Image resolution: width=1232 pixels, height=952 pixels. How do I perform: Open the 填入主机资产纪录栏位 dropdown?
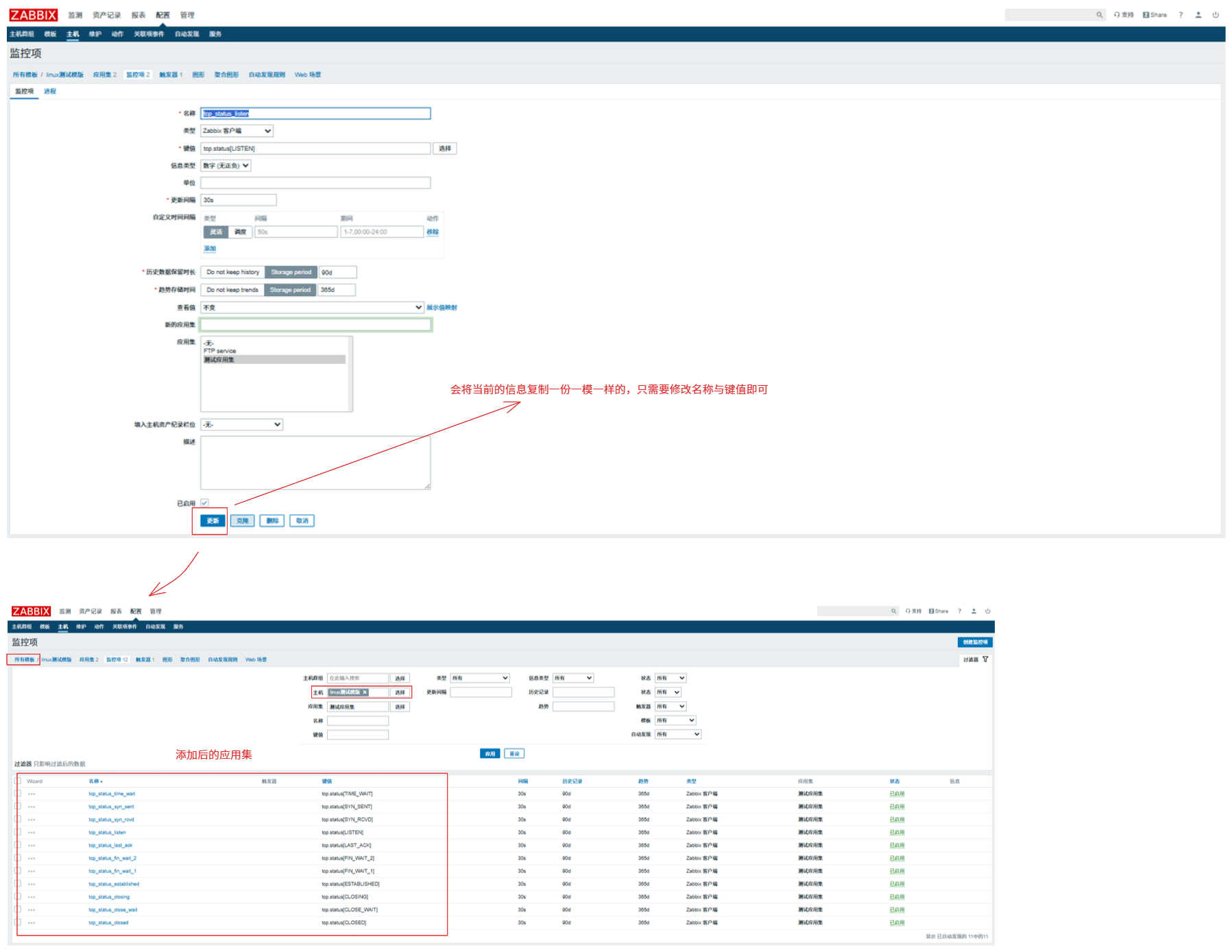point(241,425)
